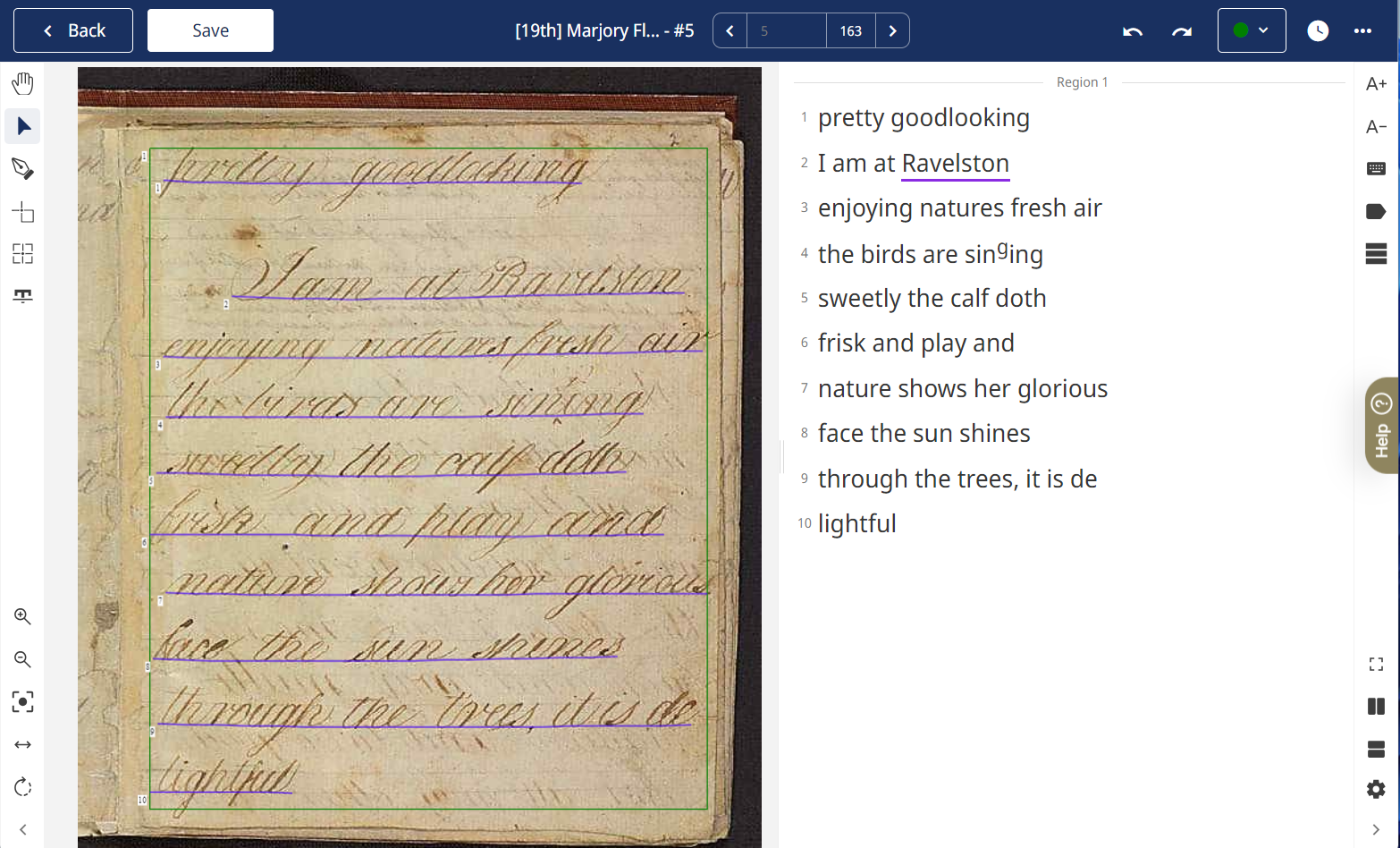Undo the last edit
The height and width of the screenshot is (848, 1400).
coord(1133,31)
